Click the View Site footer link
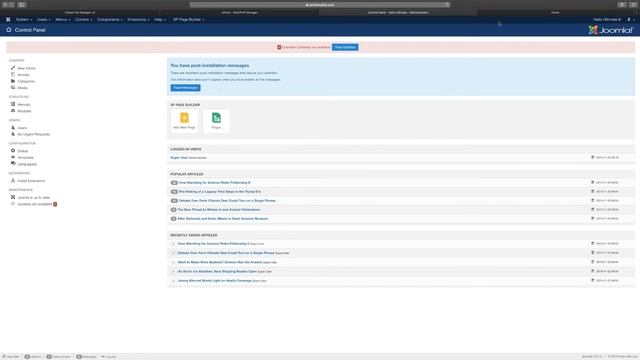The height and width of the screenshot is (360, 640). [11, 357]
